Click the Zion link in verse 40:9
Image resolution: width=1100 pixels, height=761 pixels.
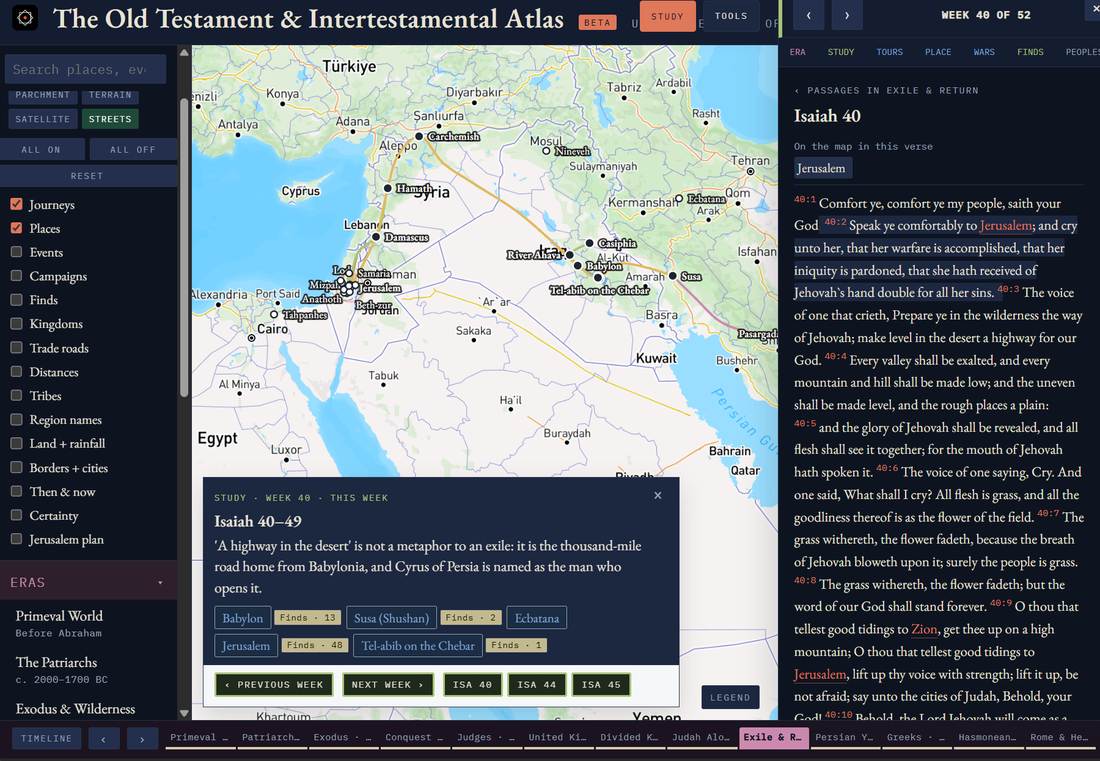click(x=924, y=629)
